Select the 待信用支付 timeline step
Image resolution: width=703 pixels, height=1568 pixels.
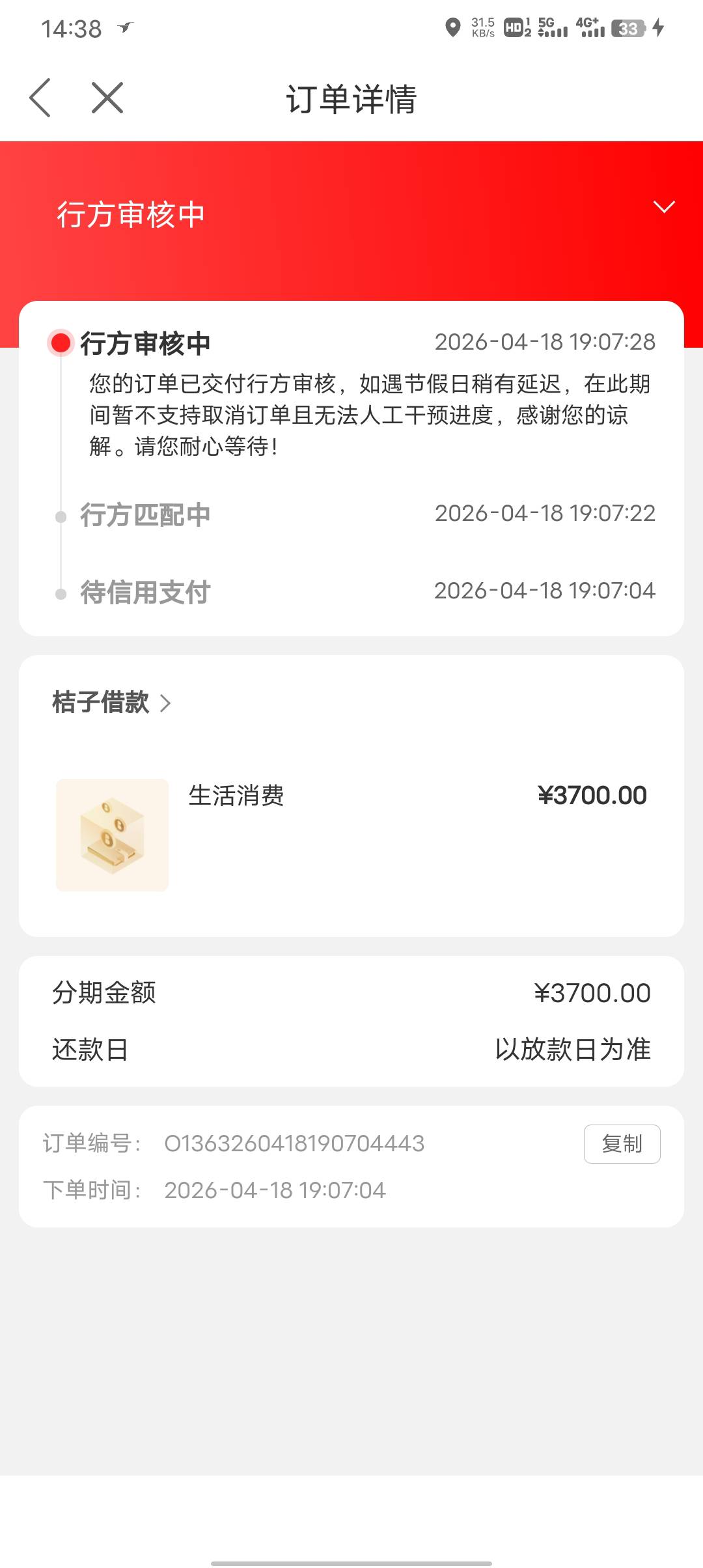[x=145, y=593]
